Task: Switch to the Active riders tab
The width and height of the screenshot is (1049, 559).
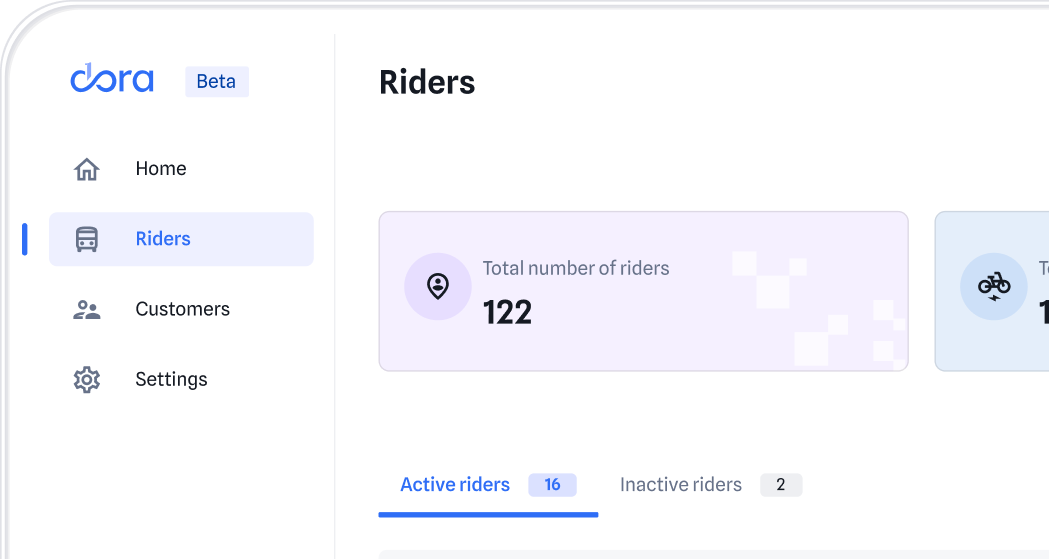Action: click(x=455, y=485)
